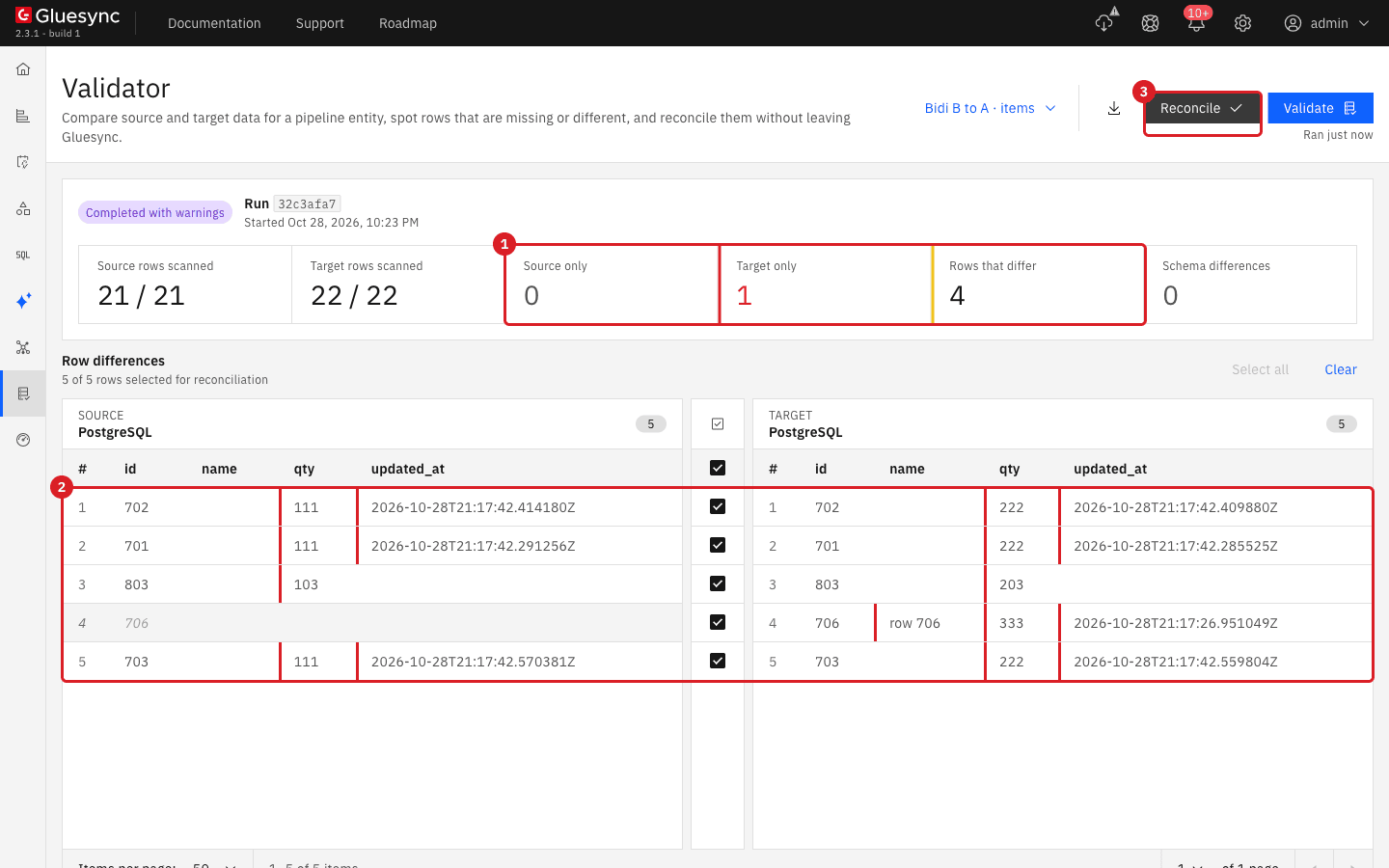Uncheck the checkbox for row id 703
1389x868 pixels.
(x=718, y=661)
